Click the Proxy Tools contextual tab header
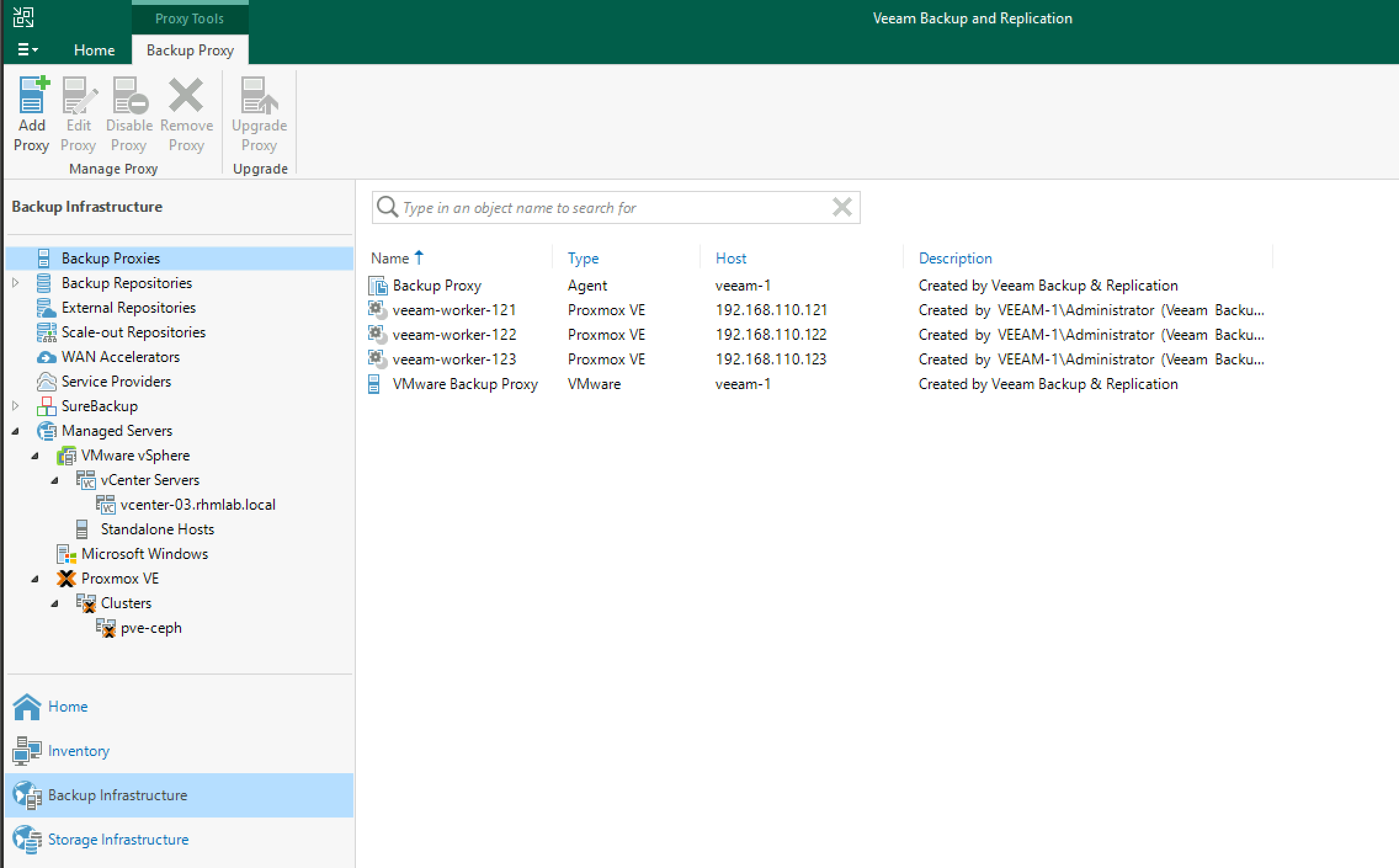Image resolution: width=1399 pixels, height=868 pixels. (190, 18)
